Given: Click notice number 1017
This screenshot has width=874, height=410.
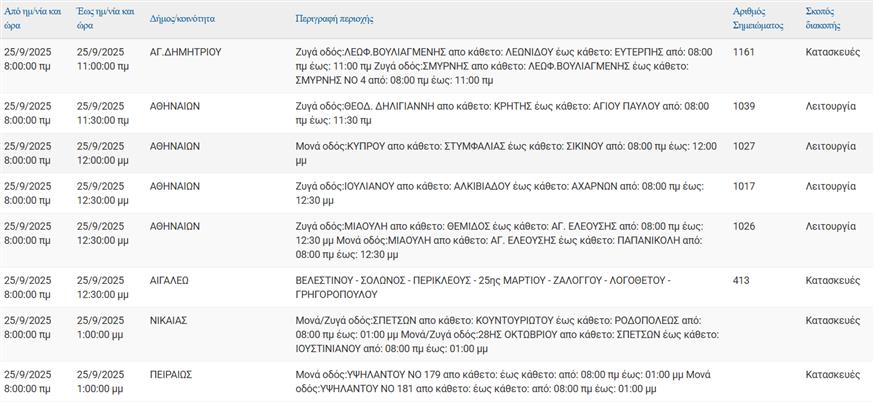Looking at the screenshot, I should tap(745, 186).
